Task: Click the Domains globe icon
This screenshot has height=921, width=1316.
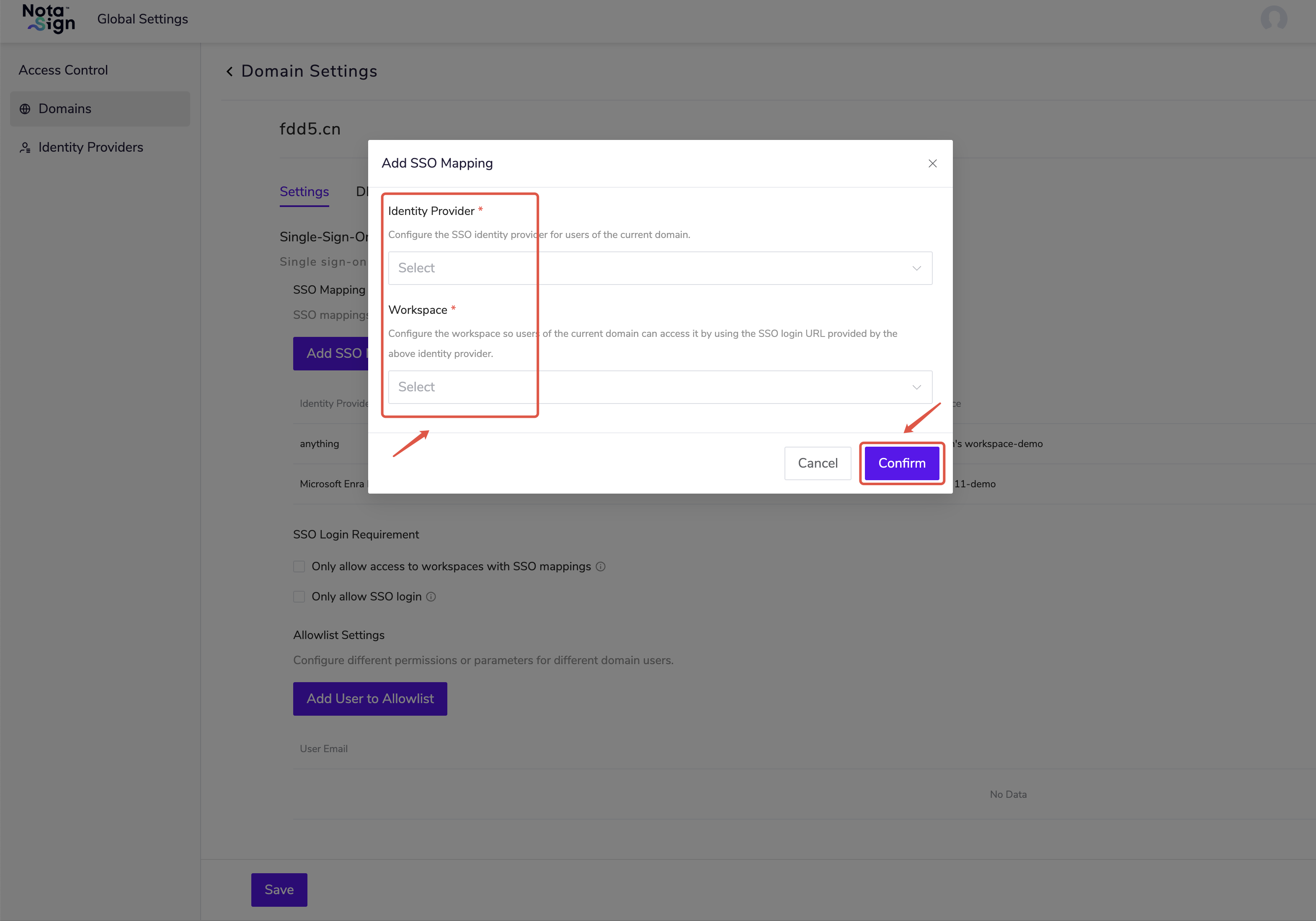Action: click(25, 109)
